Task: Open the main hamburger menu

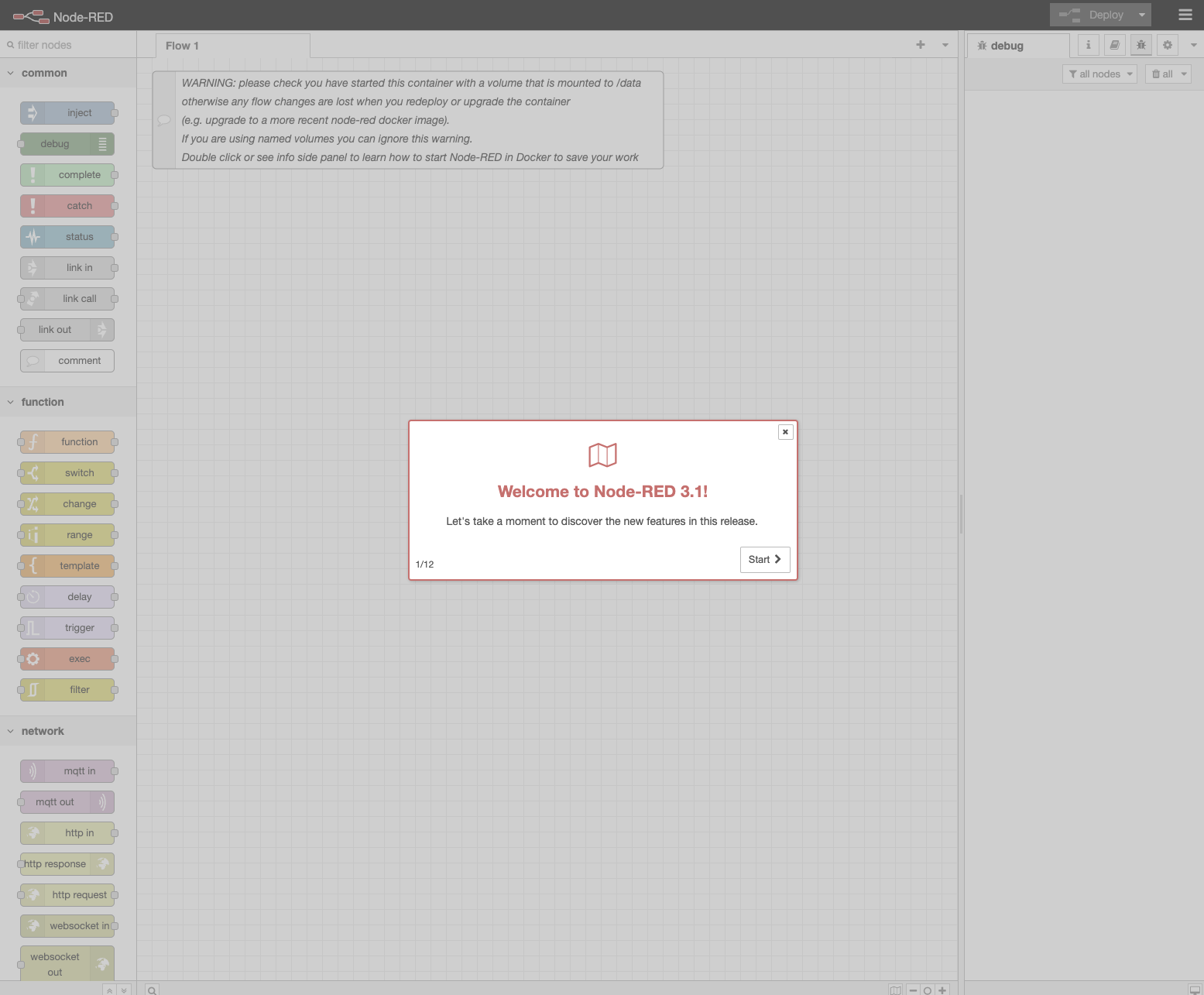Action: coord(1185,15)
